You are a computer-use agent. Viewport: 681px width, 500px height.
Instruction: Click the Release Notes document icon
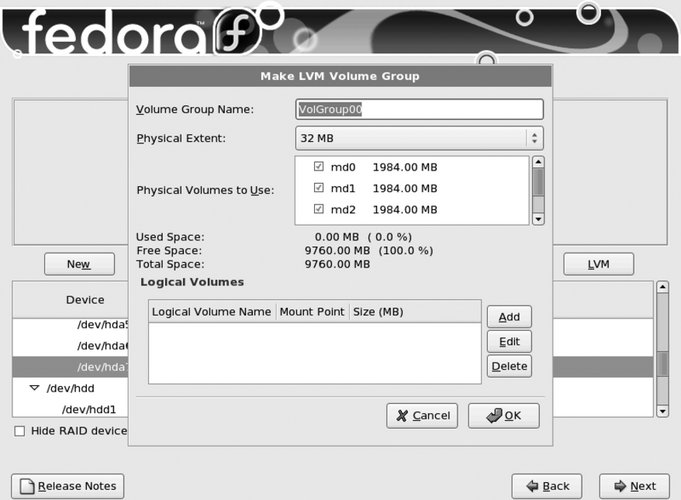tap(27, 486)
